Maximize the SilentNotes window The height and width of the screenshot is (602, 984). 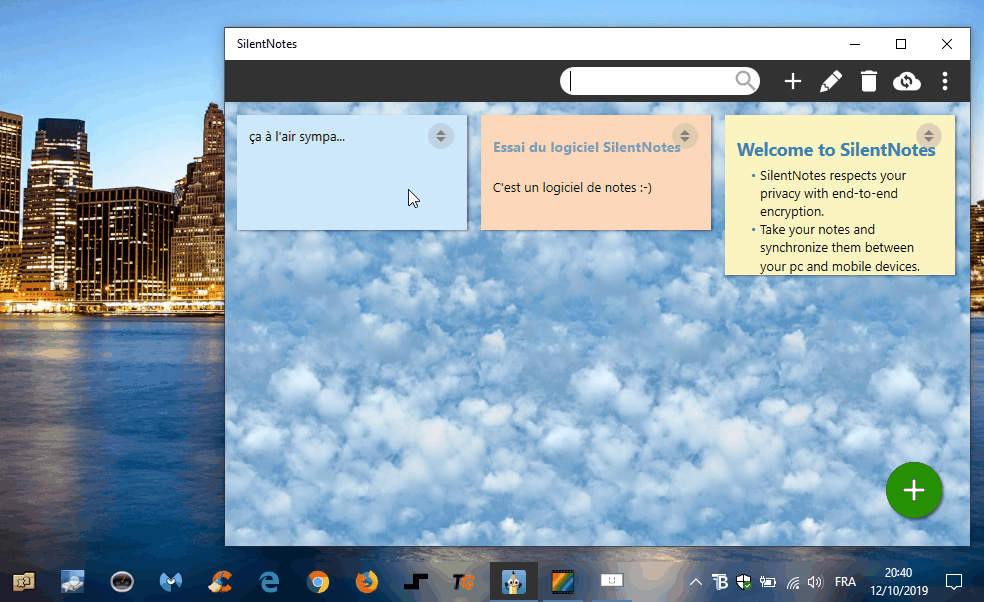(x=901, y=44)
